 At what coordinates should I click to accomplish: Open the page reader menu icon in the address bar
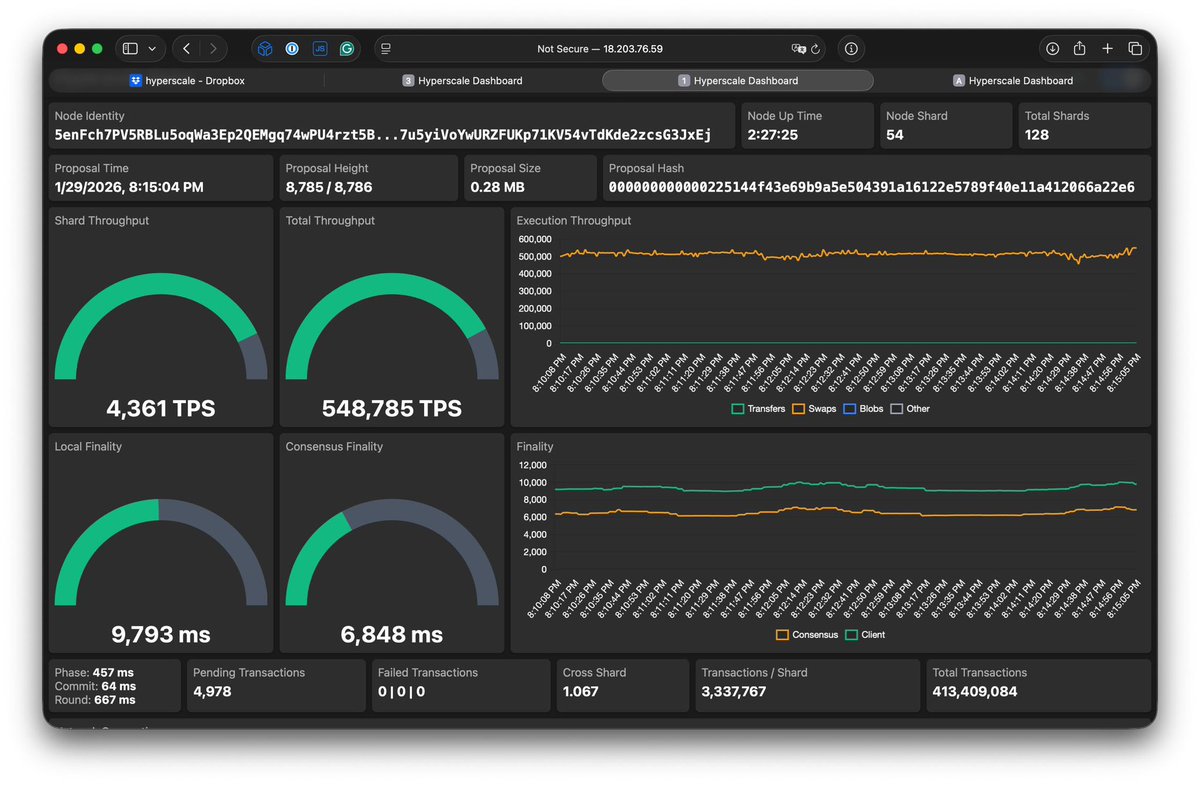pos(386,48)
